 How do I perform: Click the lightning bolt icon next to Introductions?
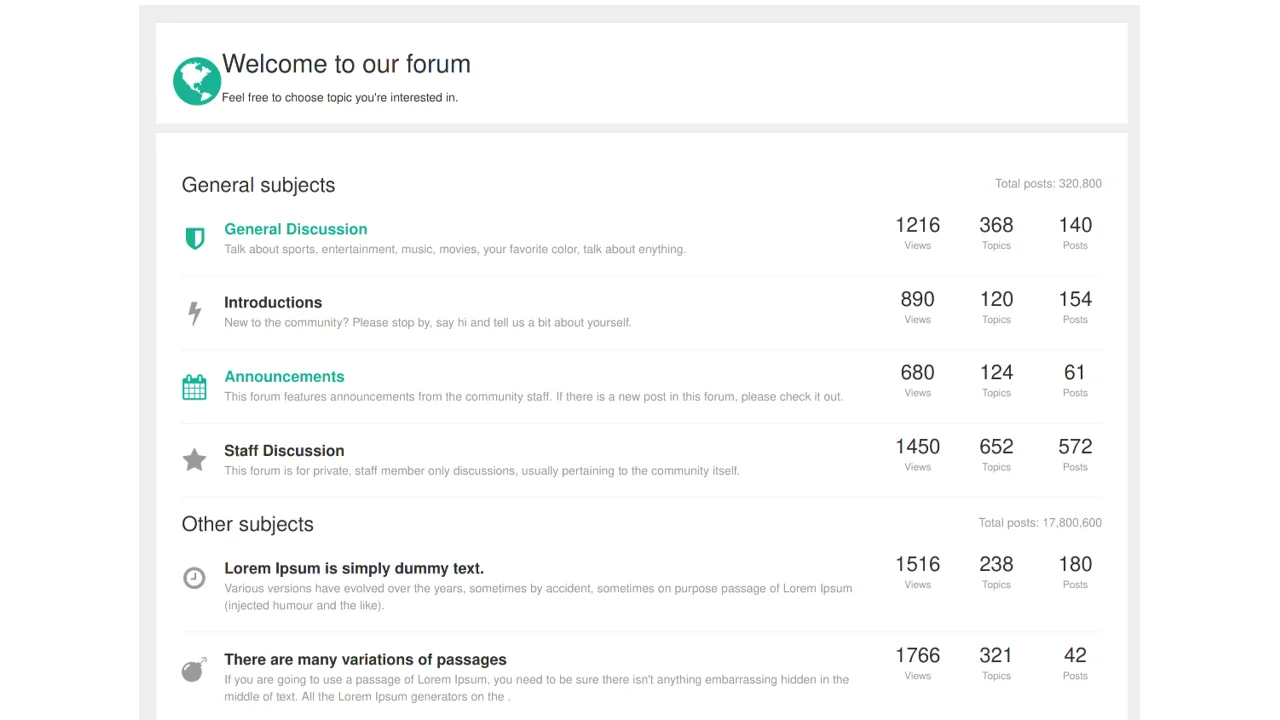click(x=194, y=312)
